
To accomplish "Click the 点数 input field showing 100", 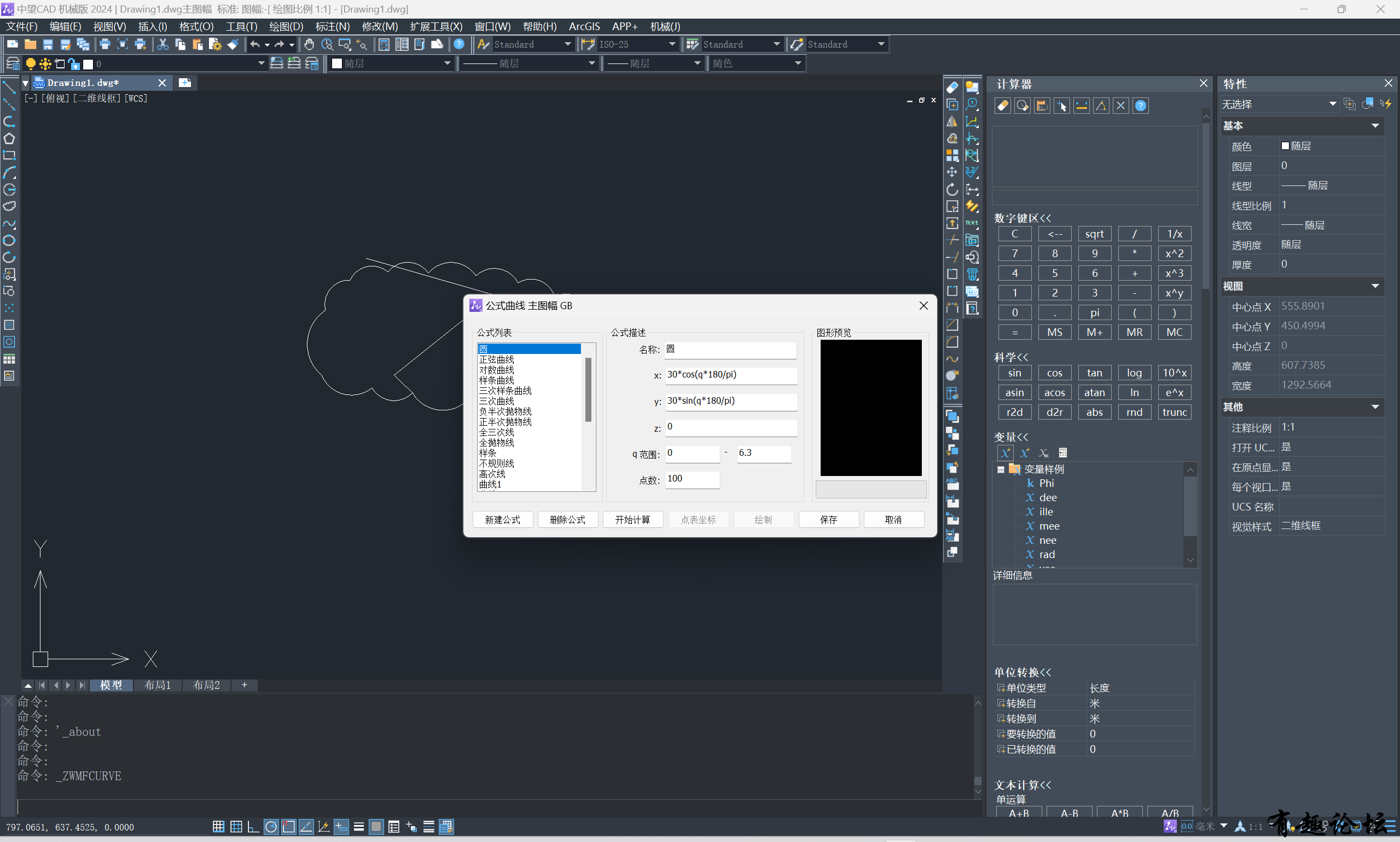I will [x=692, y=479].
